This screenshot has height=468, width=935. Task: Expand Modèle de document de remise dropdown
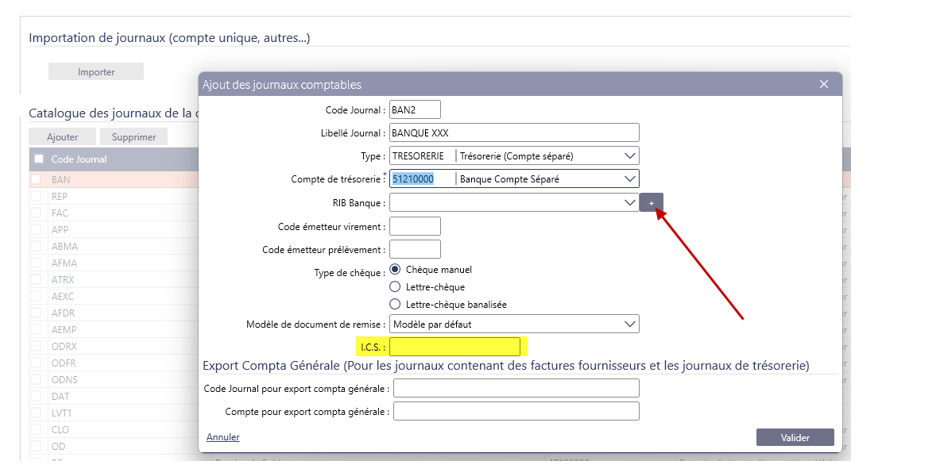tap(629, 324)
